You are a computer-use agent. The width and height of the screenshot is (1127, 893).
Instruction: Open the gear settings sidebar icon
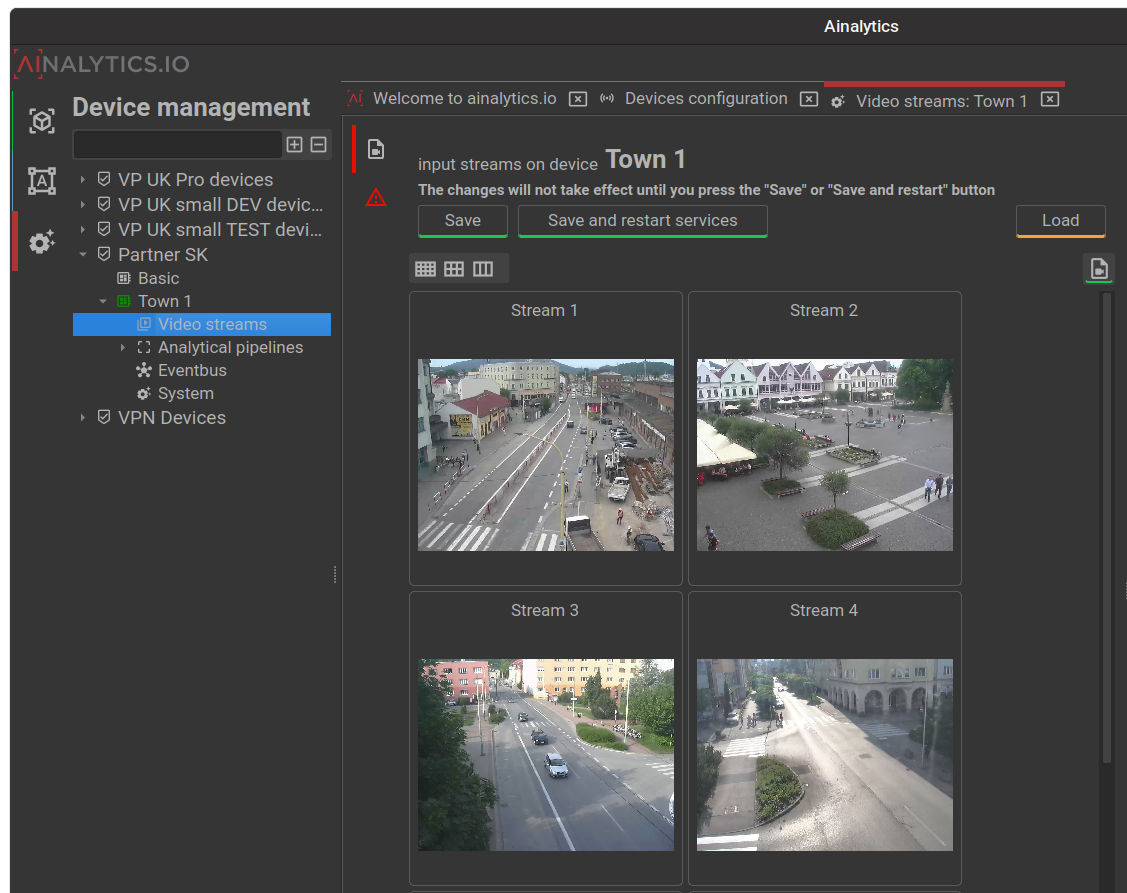[x=41, y=242]
